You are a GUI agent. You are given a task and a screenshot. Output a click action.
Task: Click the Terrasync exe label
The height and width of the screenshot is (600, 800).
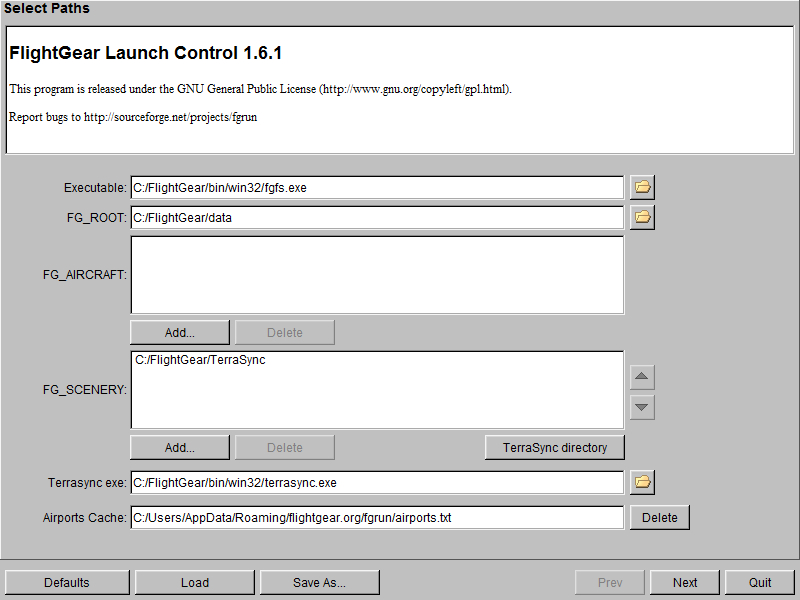click(87, 483)
